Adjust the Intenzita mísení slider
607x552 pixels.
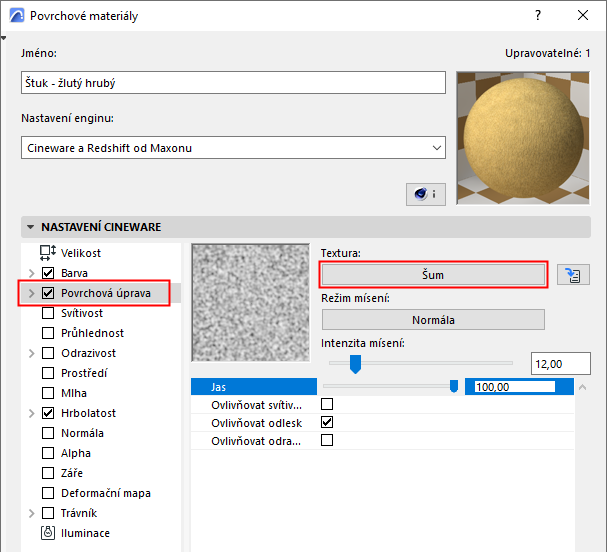tap(355, 364)
